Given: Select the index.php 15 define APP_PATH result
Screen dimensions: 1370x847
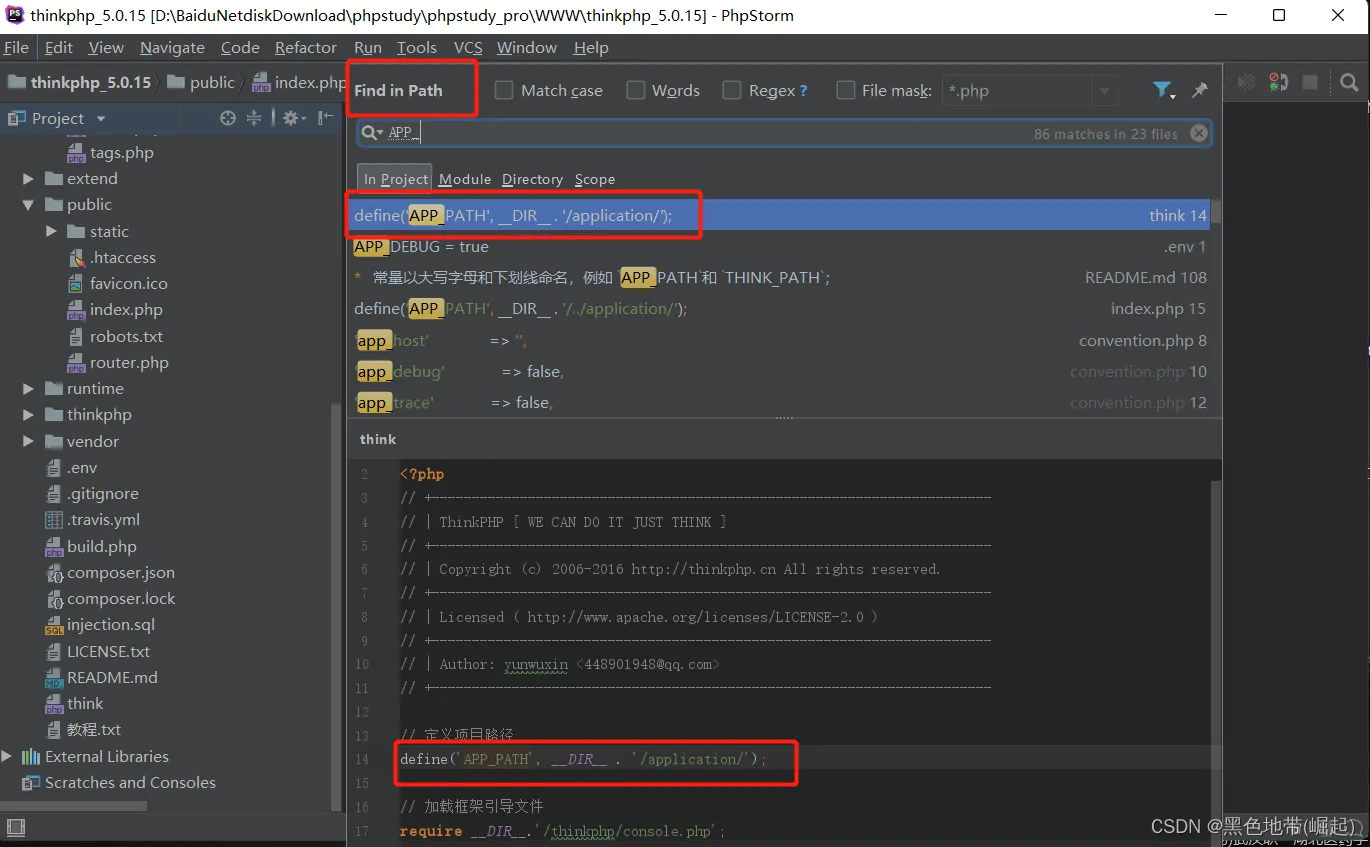Looking at the screenshot, I should coord(781,309).
